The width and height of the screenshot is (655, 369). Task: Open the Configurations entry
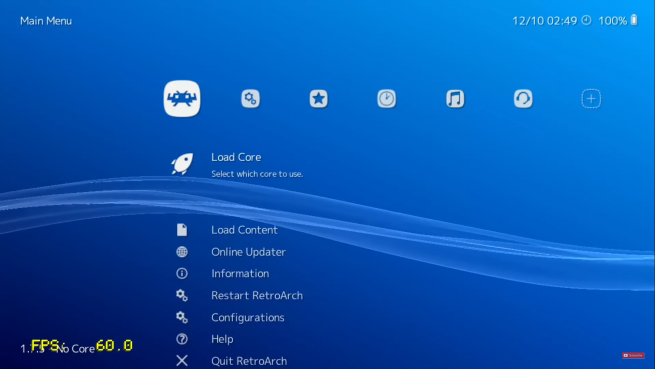(248, 317)
